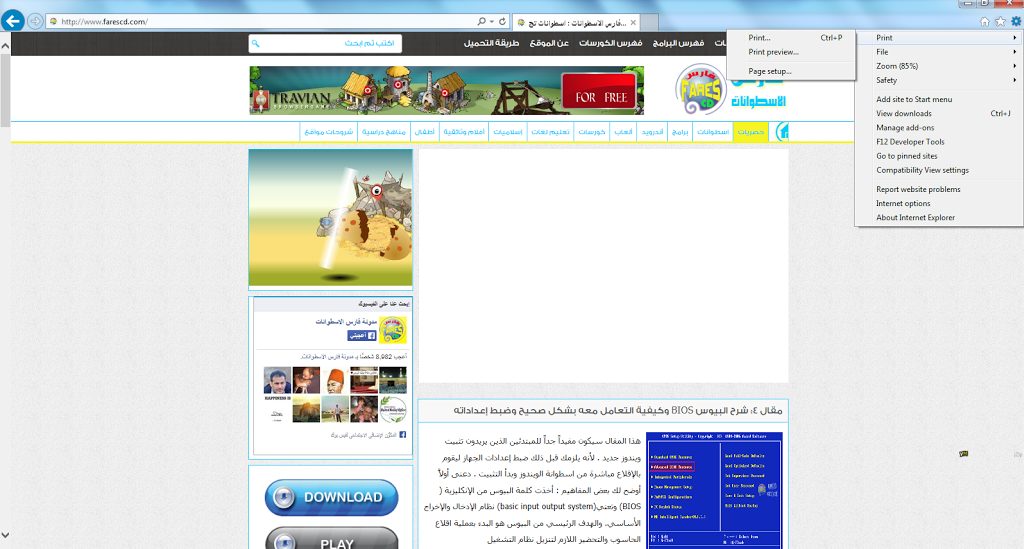Expand the Safety submenu
The height and width of the screenshot is (549, 1024).
(939, 80)
